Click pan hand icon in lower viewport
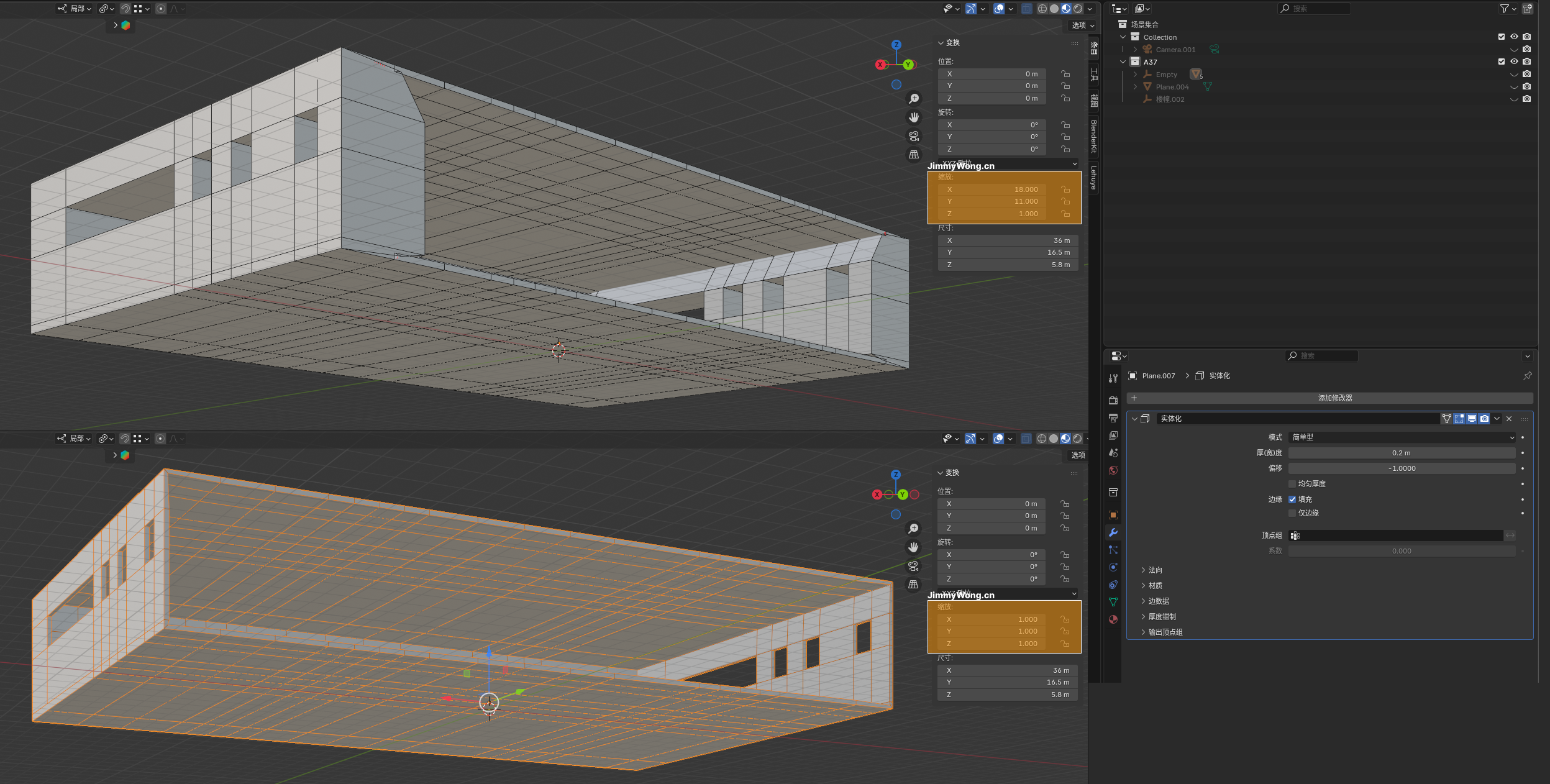The image size is (1550, 784). (x=913, y=547)
